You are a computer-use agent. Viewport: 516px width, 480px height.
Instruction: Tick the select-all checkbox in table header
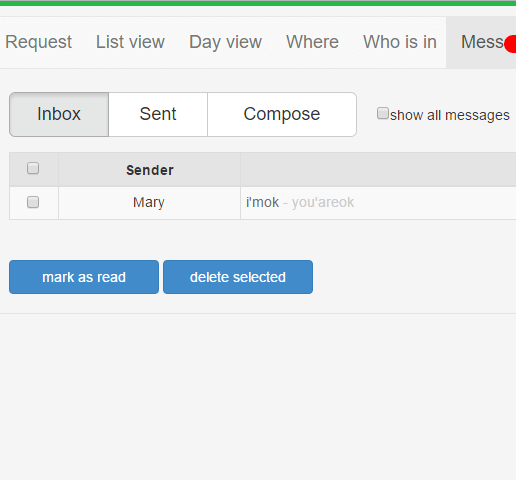33,168
